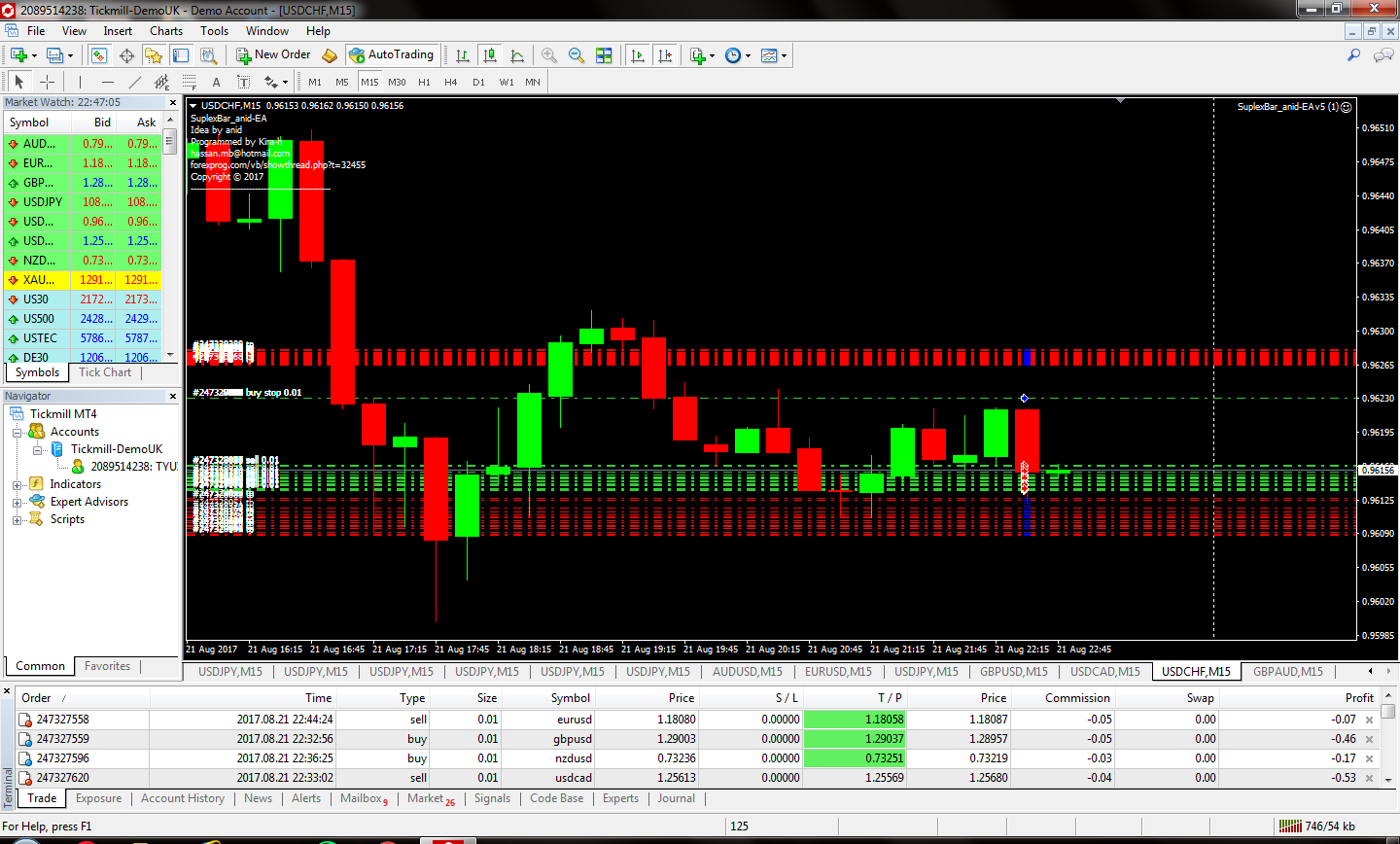Close order 247327558 with X

tap(1369, 721)
